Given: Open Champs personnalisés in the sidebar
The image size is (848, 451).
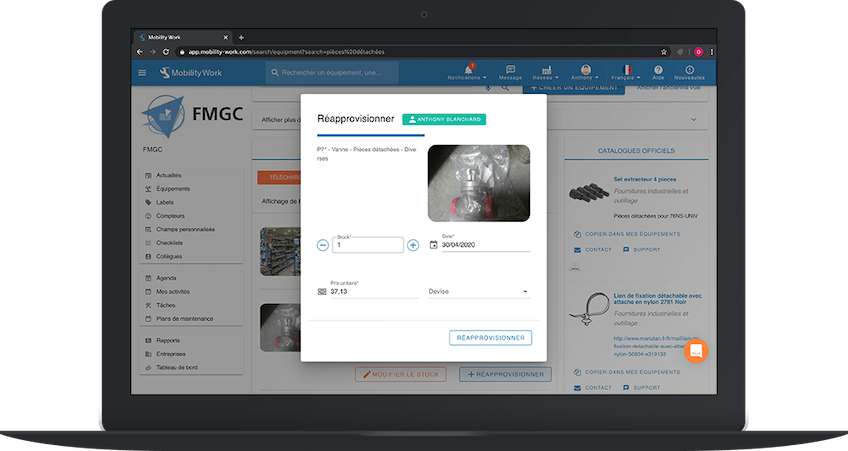Looking at the screenshot, I should coord(186,229).
